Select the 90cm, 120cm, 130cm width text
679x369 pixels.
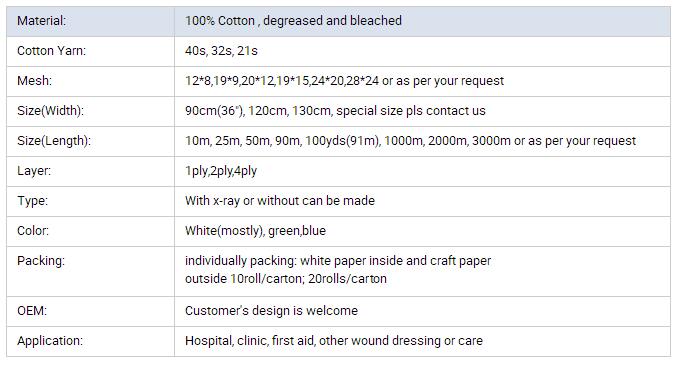[x=335, y=111]
